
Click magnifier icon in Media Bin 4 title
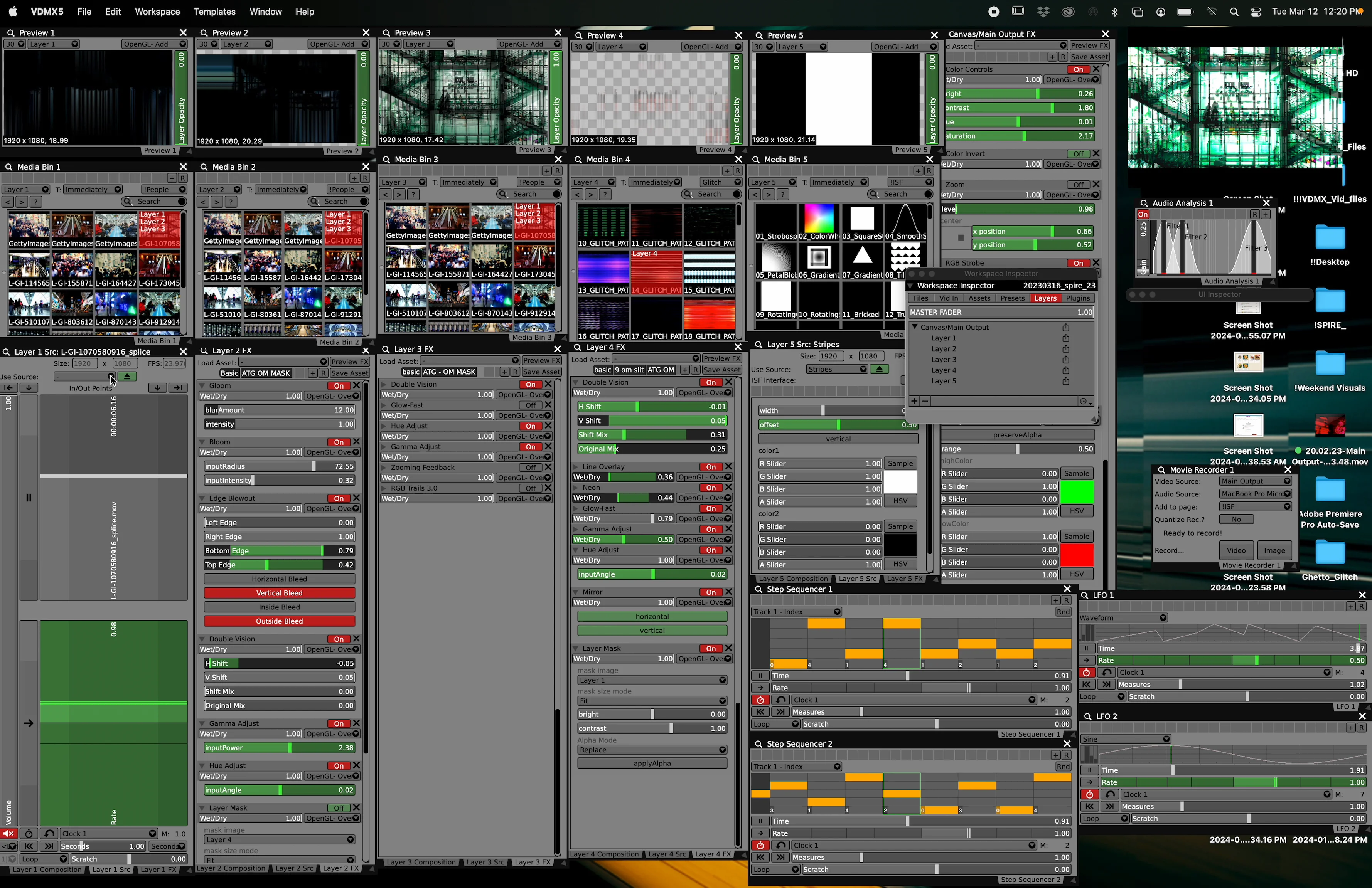578,159
